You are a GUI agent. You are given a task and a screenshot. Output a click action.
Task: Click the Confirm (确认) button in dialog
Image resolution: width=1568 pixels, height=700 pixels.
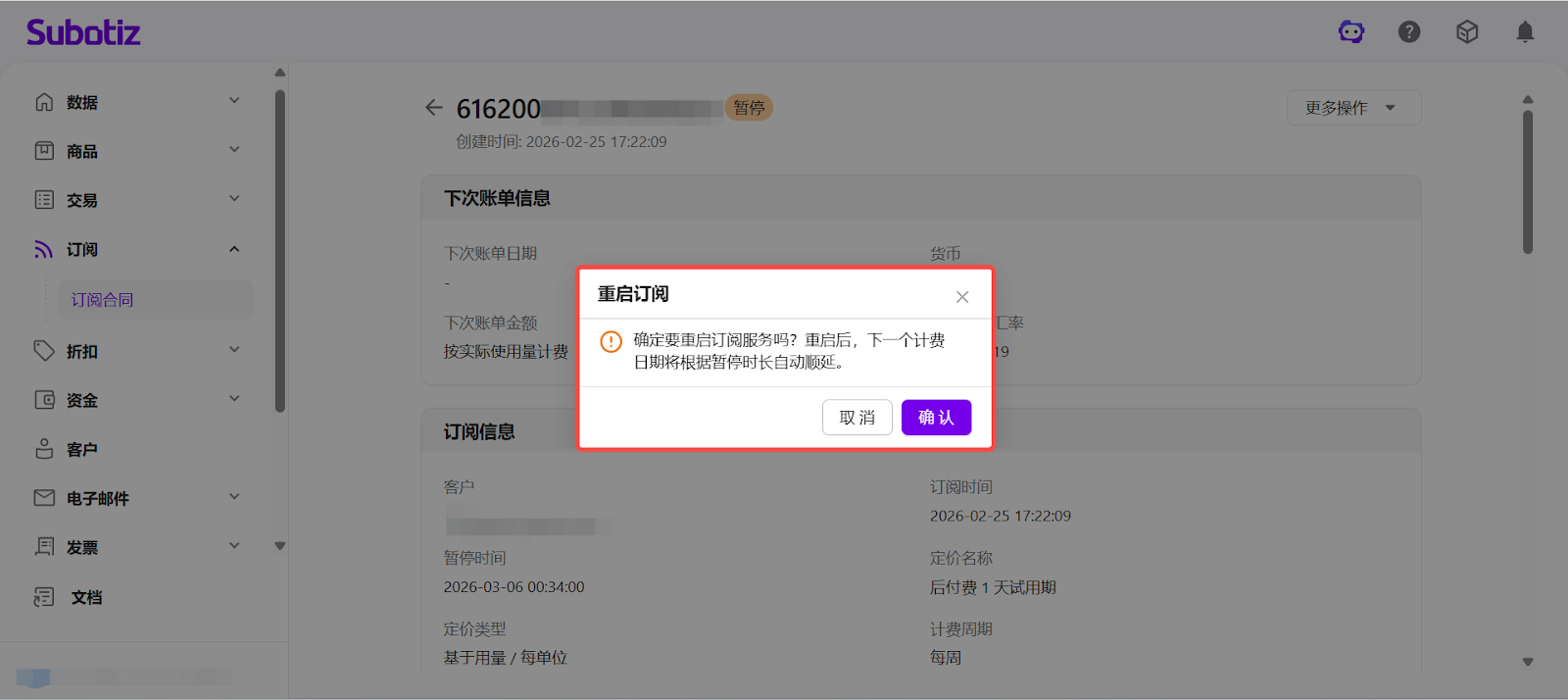click(x=936, y=418)
